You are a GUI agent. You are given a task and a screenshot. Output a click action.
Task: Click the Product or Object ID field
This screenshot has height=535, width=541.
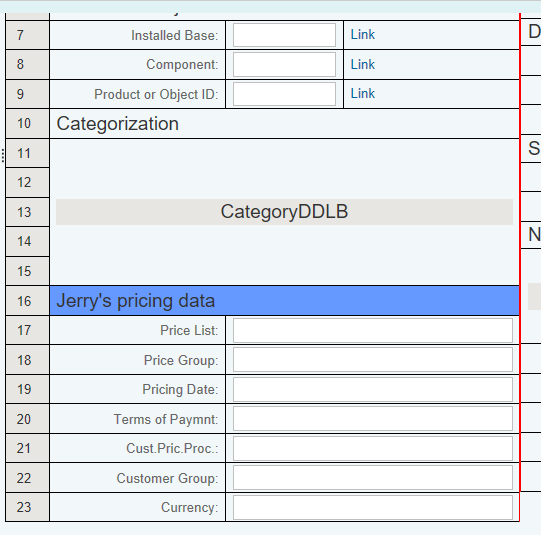pos(284,94)
